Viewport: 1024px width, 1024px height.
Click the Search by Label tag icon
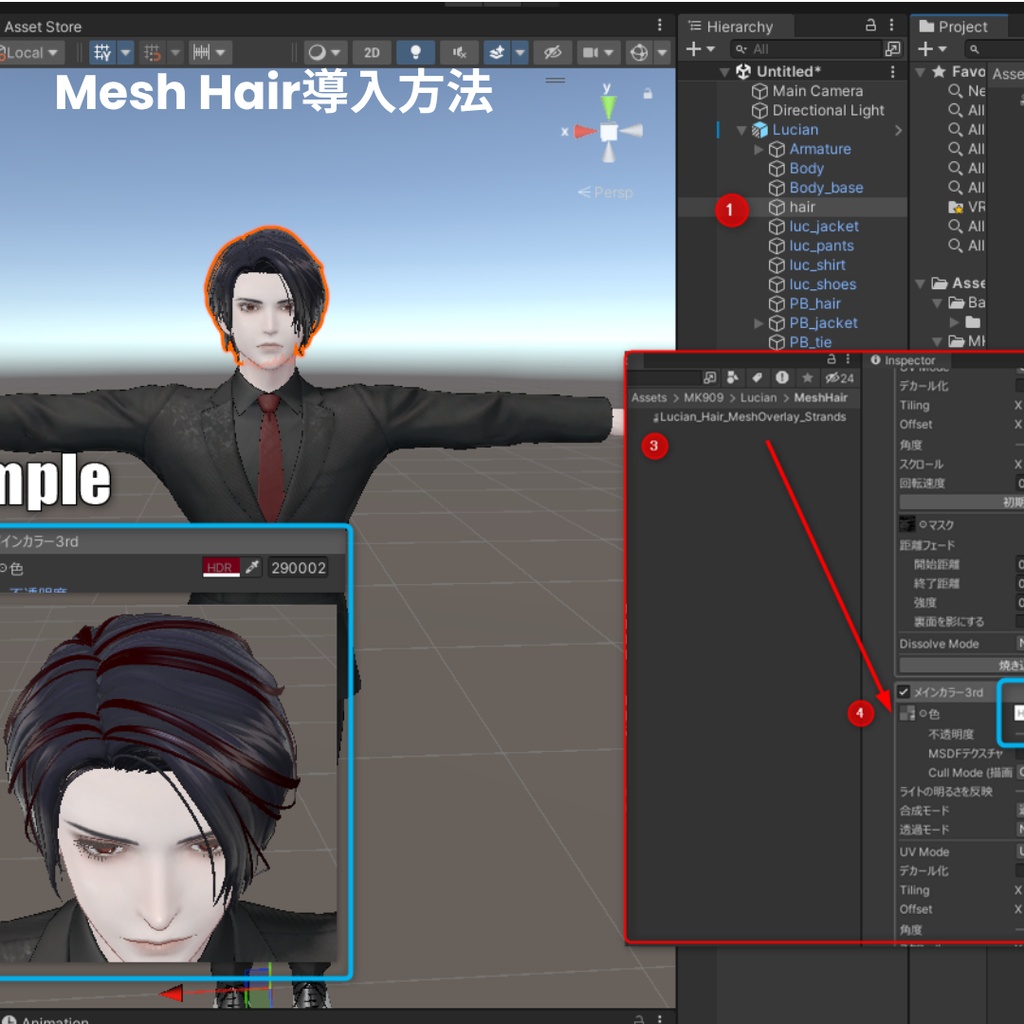tap(757, 377)
